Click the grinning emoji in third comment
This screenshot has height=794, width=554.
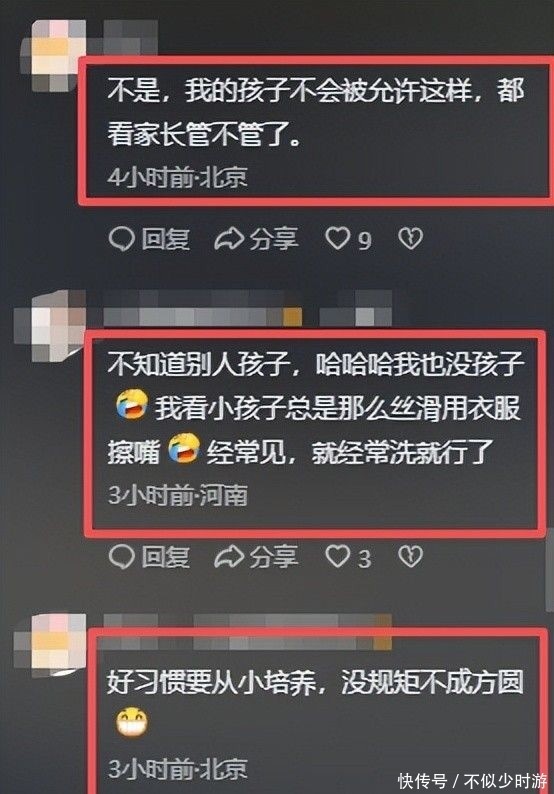132,723
